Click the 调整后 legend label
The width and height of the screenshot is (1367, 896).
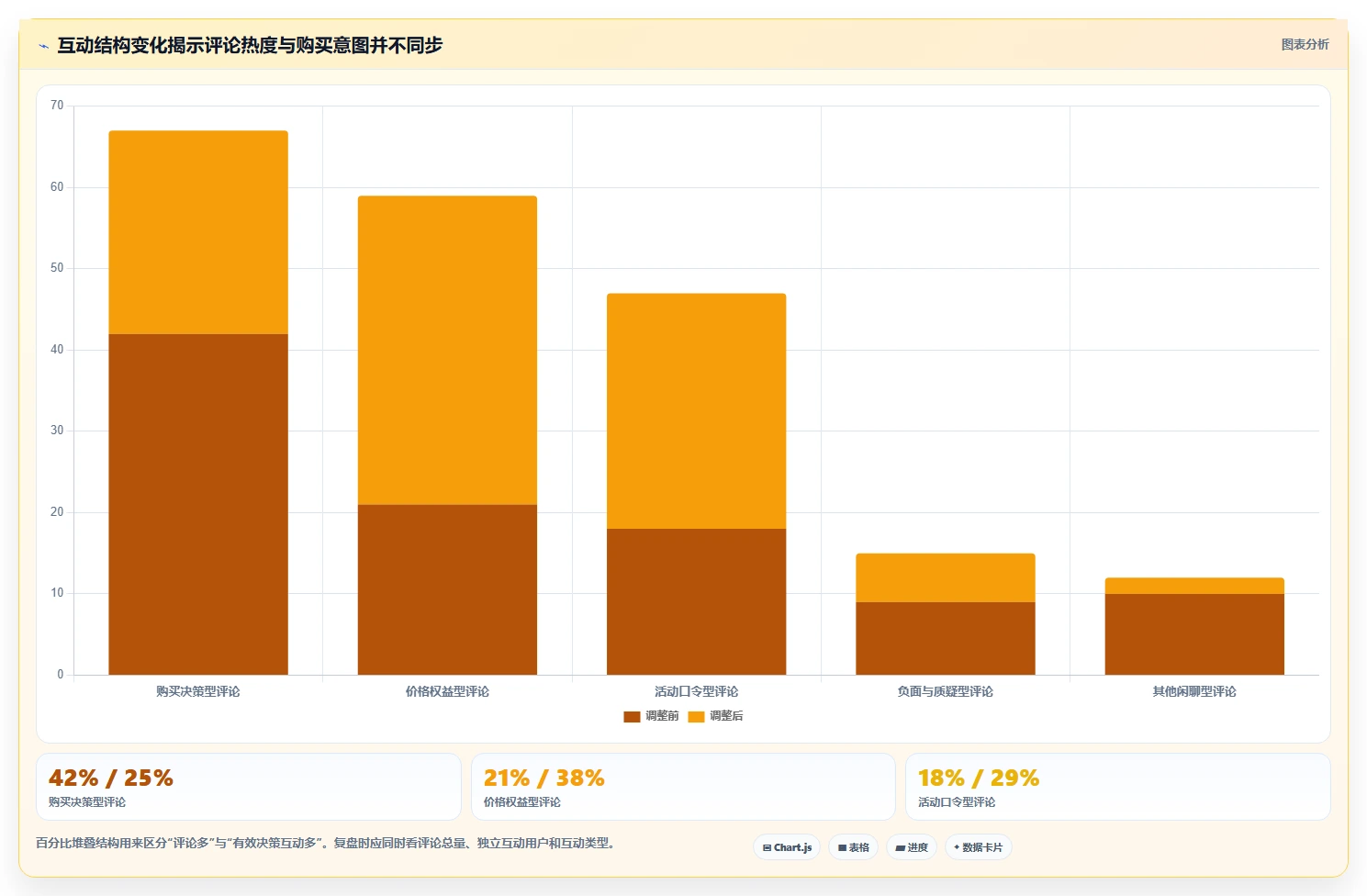coord(726,716)
